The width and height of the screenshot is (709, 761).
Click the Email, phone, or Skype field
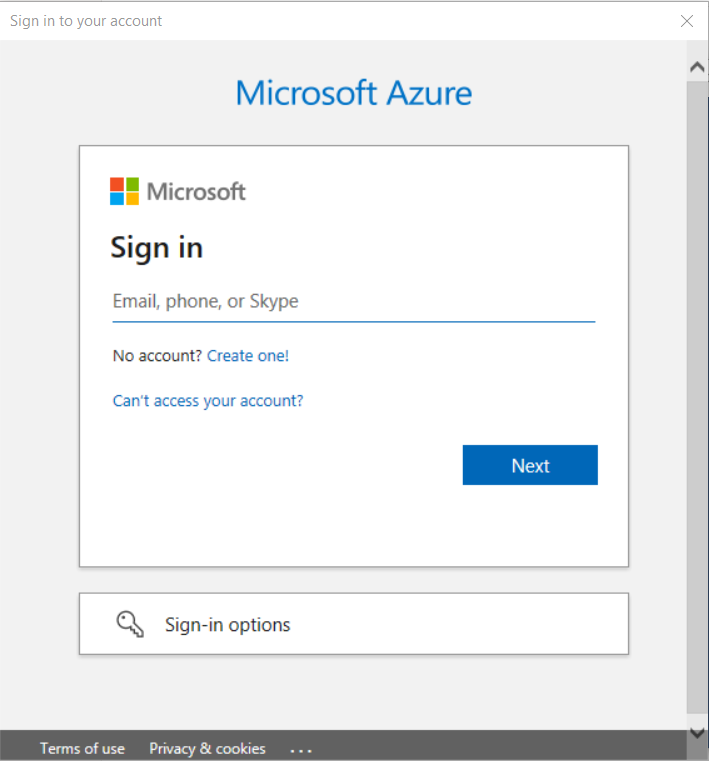coord(353,302)
